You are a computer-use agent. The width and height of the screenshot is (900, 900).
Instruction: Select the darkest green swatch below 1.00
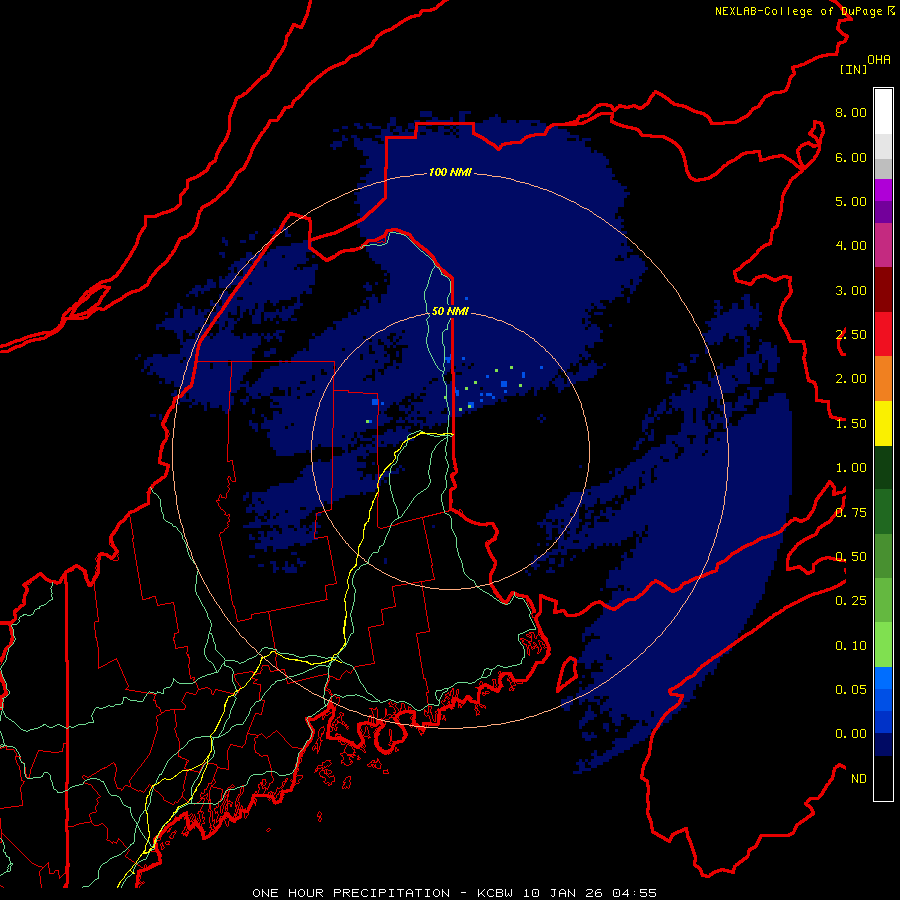click(x=883, y=467)
